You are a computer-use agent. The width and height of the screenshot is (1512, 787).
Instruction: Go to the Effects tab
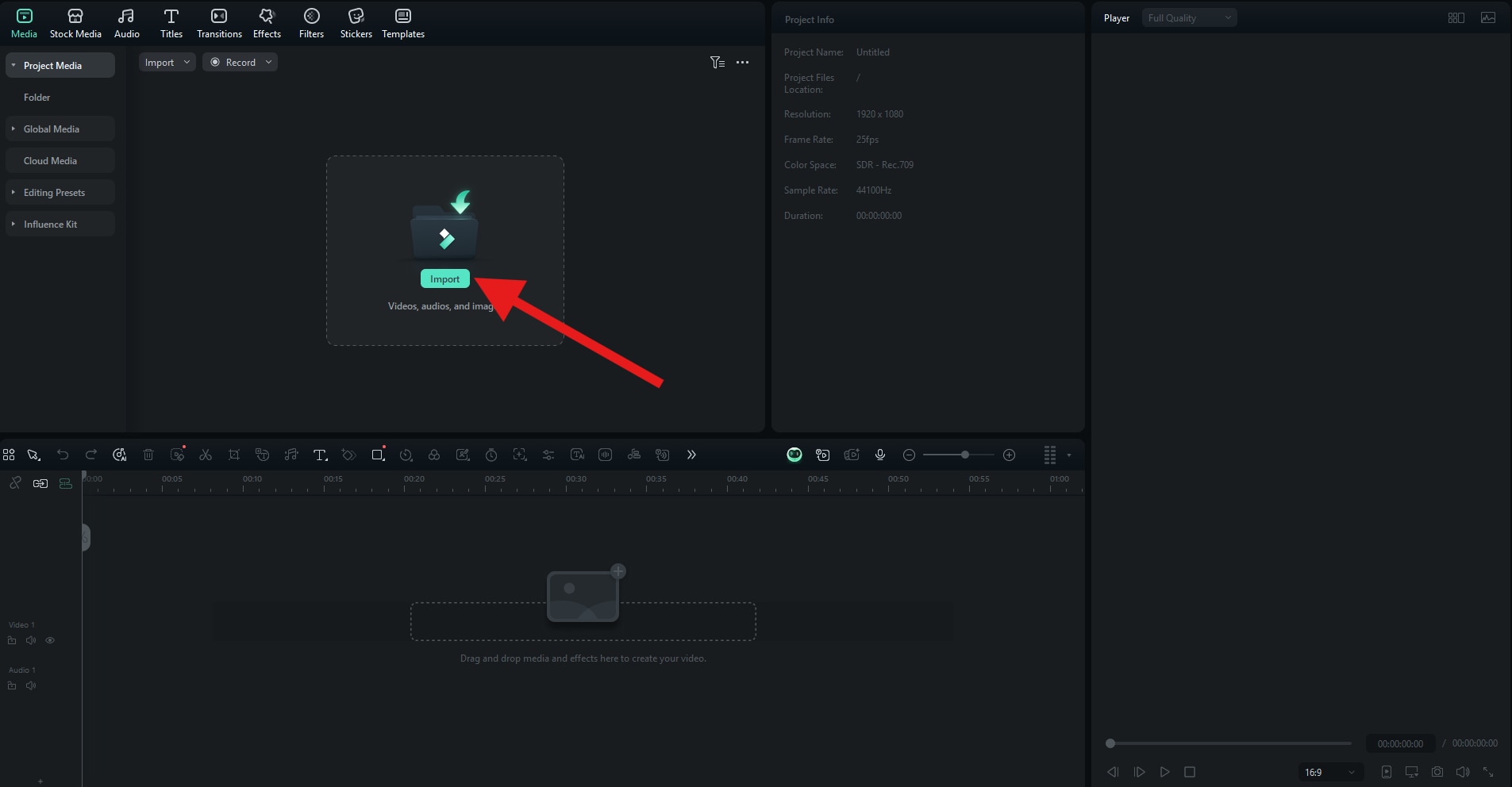point(267,23)
